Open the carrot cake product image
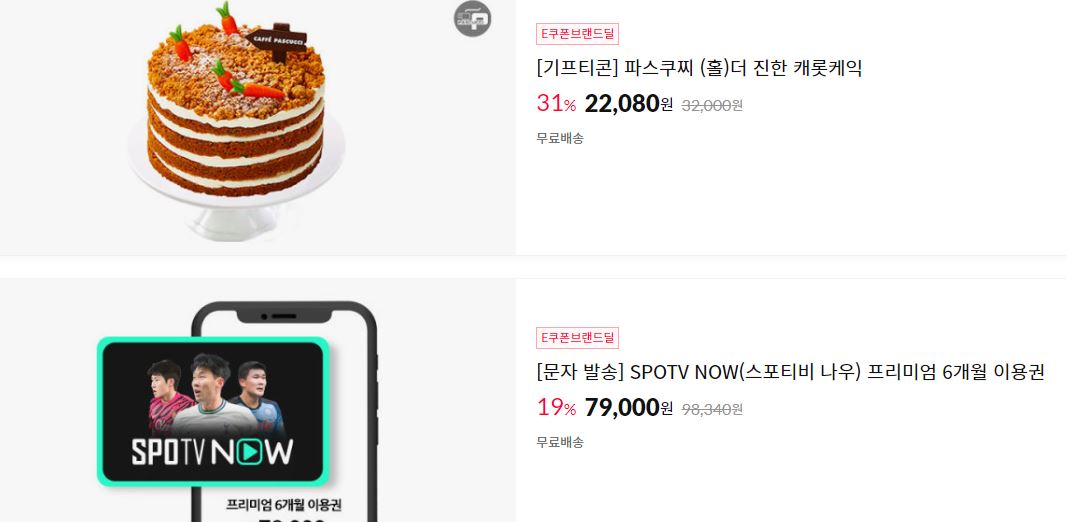Viewport: 1066px width, 522px height. pos(258,127)
